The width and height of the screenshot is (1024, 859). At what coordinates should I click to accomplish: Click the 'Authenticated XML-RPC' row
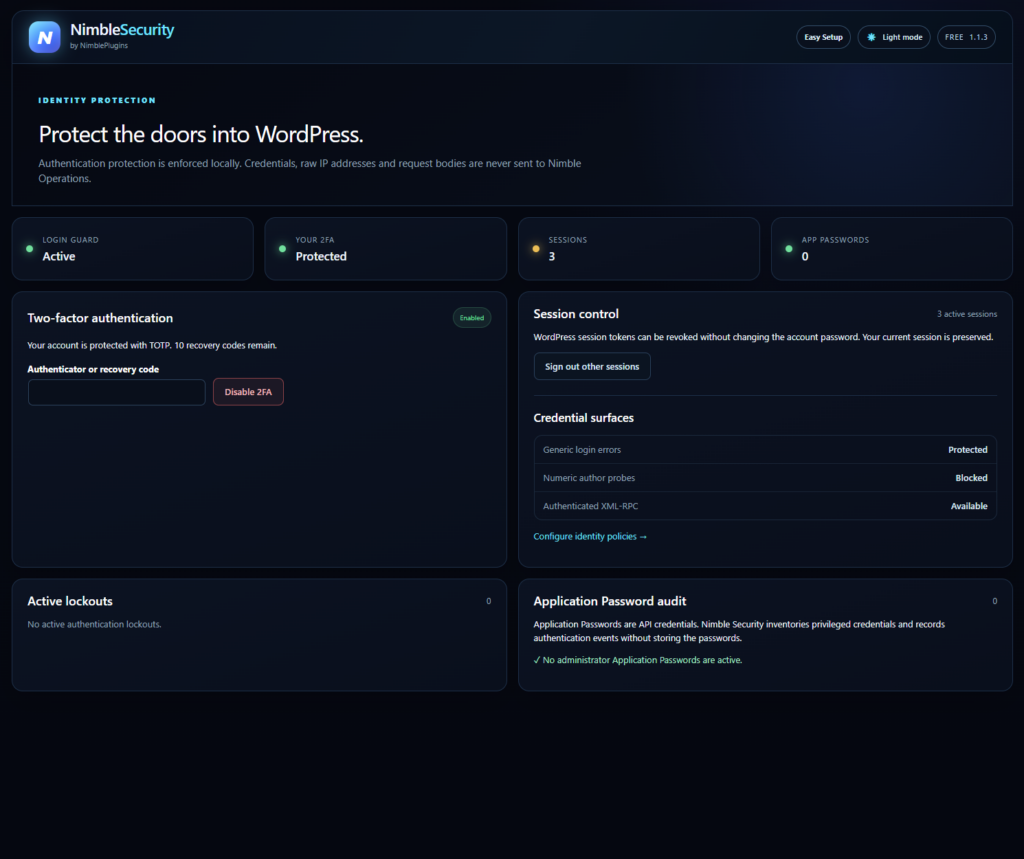coord(765,506)
